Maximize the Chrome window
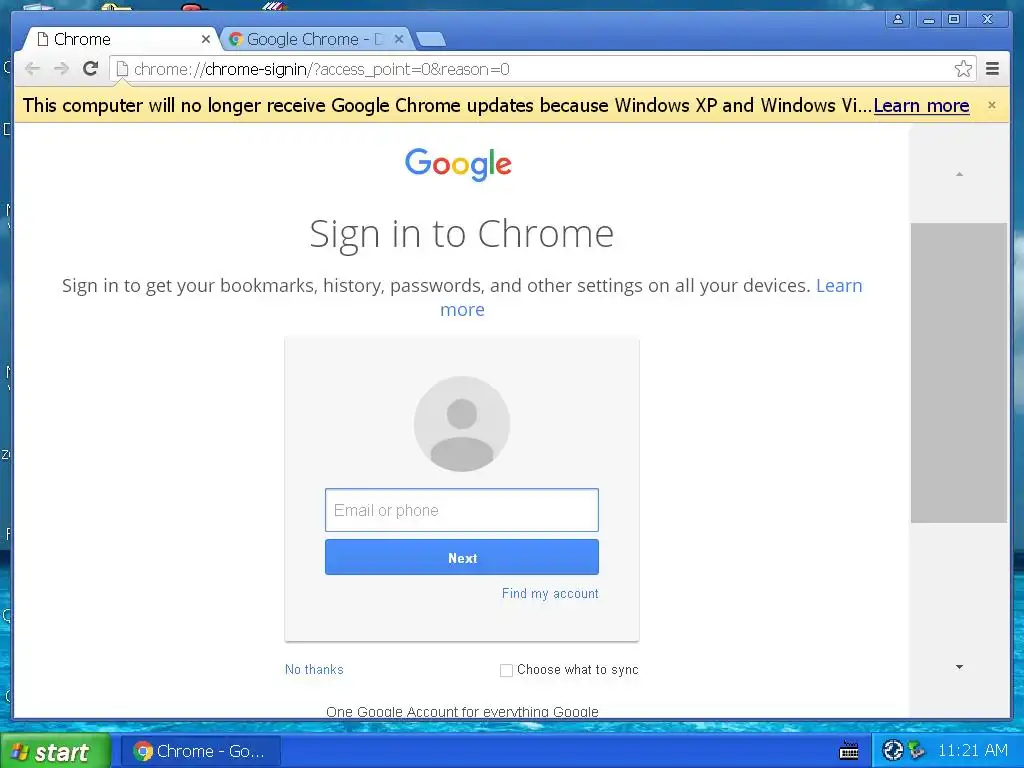This screenshot has width=1024, height=768. (953, 19)
